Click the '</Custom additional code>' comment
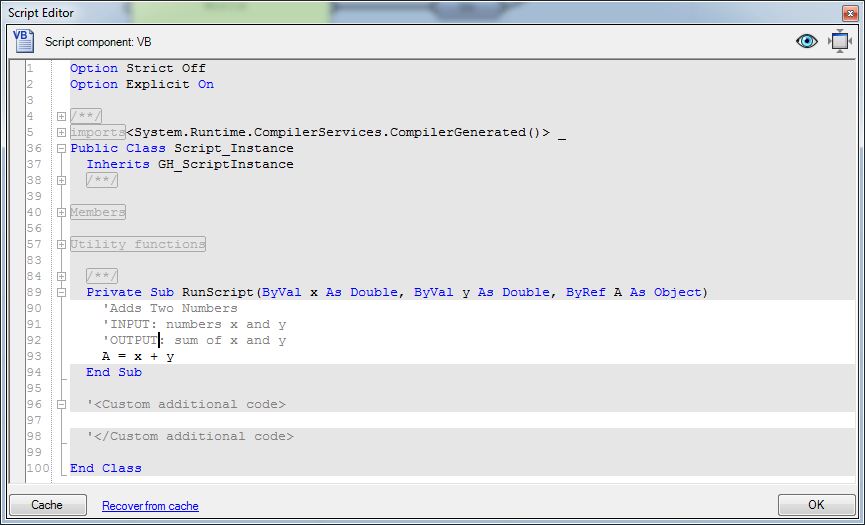865x525 pixels. [x=190, y=436]
